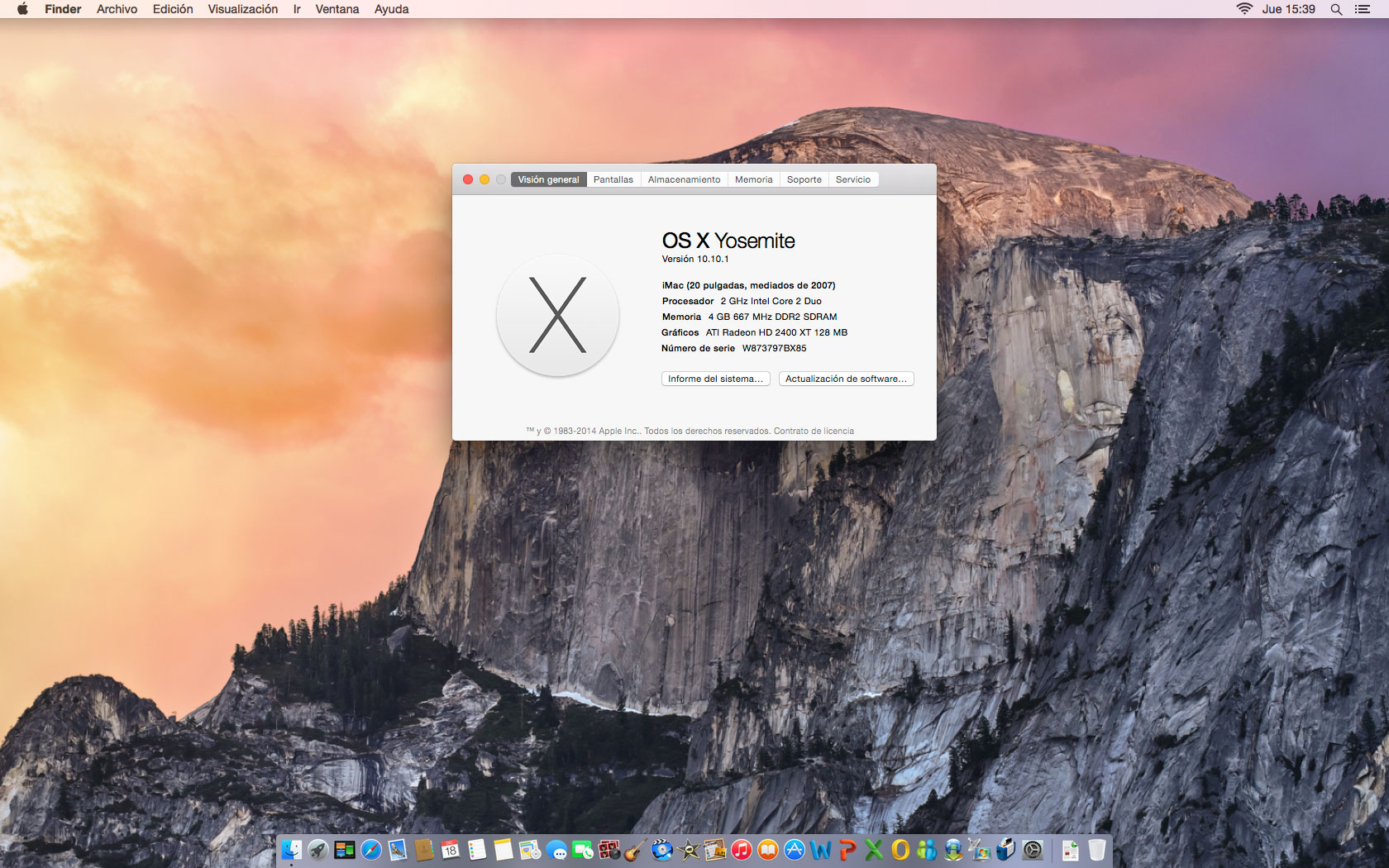
Task: Open Microsoft Messenger people icon
Action: (927, 850)
